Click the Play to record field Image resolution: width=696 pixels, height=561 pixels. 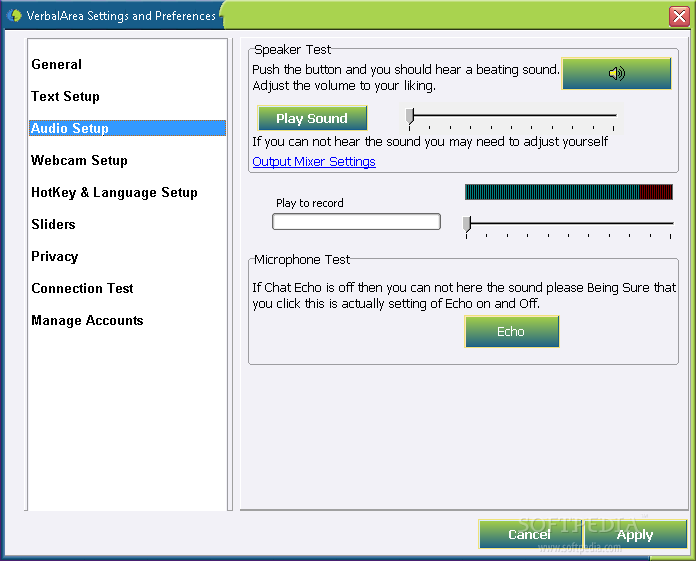coord(356,221)
